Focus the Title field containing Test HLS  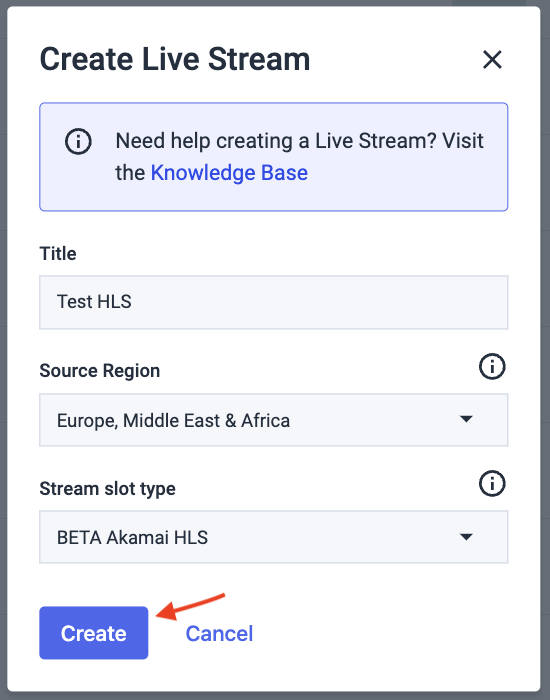click(x=274, y=302)
